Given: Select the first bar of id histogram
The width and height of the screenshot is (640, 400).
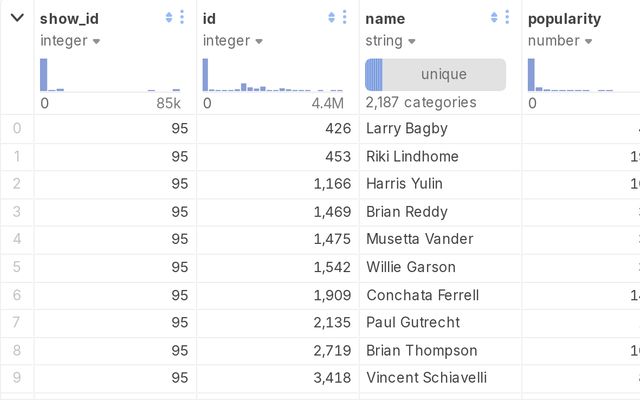Looking at the screenshot, I should 206,75.
